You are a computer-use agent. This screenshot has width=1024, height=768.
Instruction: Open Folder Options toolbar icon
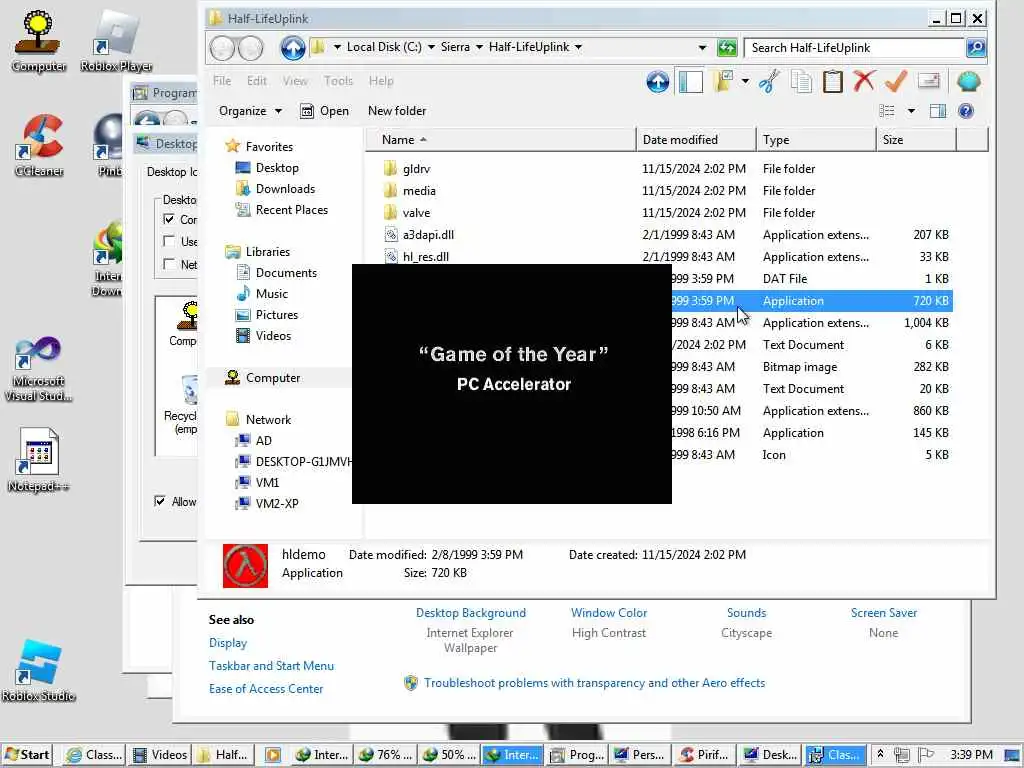(724, 82)
